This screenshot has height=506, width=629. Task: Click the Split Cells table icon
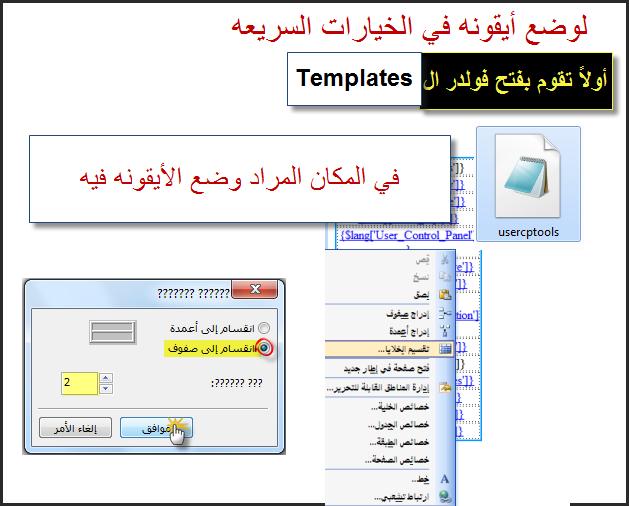pyautogui.click(x=445, y=349)
